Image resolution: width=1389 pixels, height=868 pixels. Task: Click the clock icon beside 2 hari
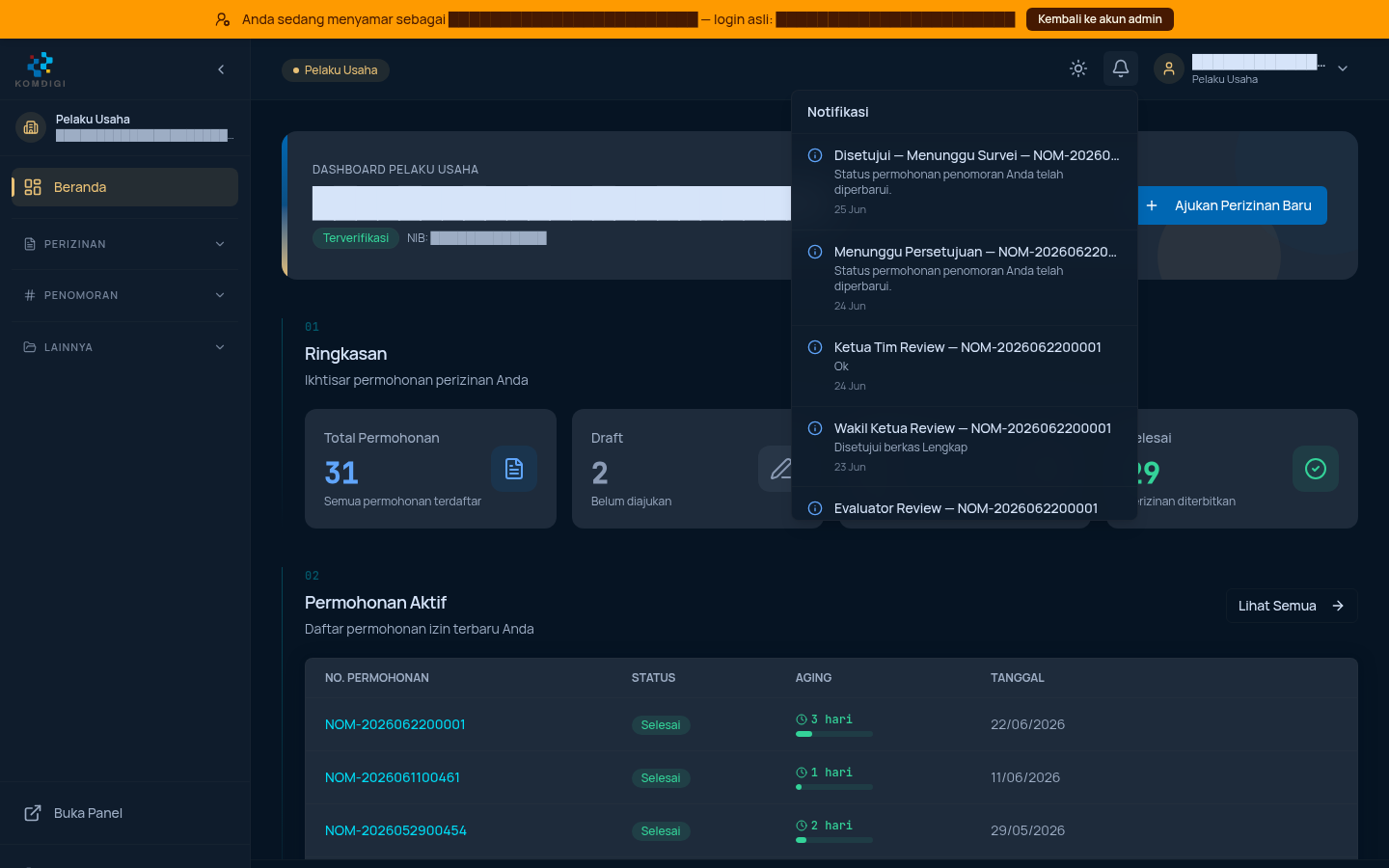802,826
